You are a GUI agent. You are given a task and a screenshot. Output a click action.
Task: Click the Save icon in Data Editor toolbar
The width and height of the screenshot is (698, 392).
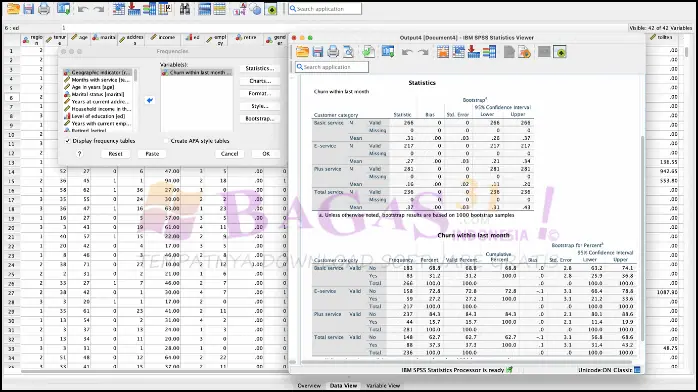coord(28,8)
